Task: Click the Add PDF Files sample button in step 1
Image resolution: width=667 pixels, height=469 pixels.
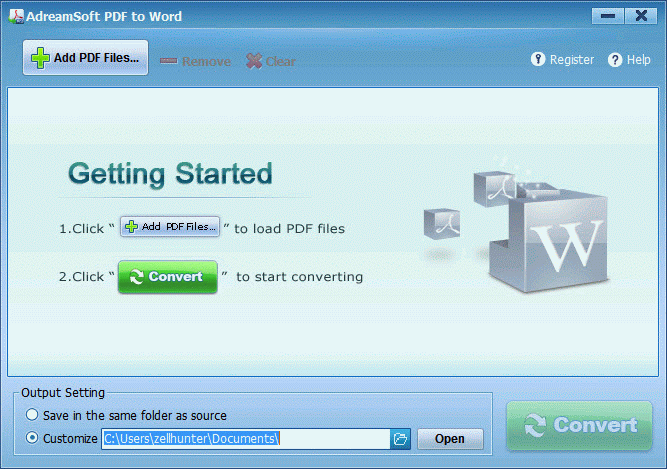Action: 170,227
